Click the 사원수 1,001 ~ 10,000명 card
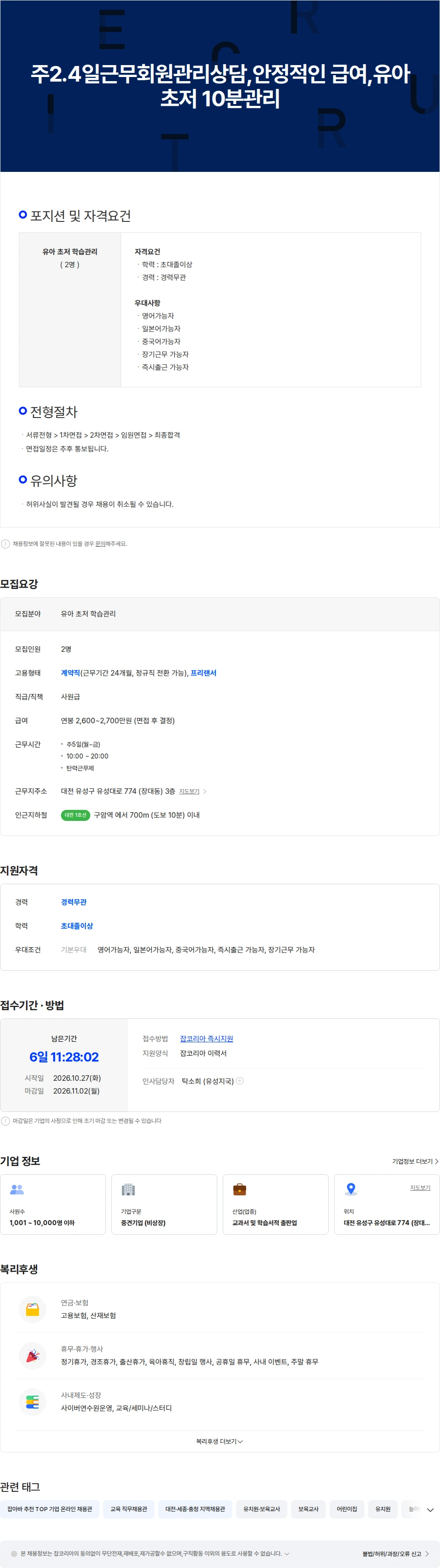Viewport: 440px width, 1568px height. coord(53,1204)
